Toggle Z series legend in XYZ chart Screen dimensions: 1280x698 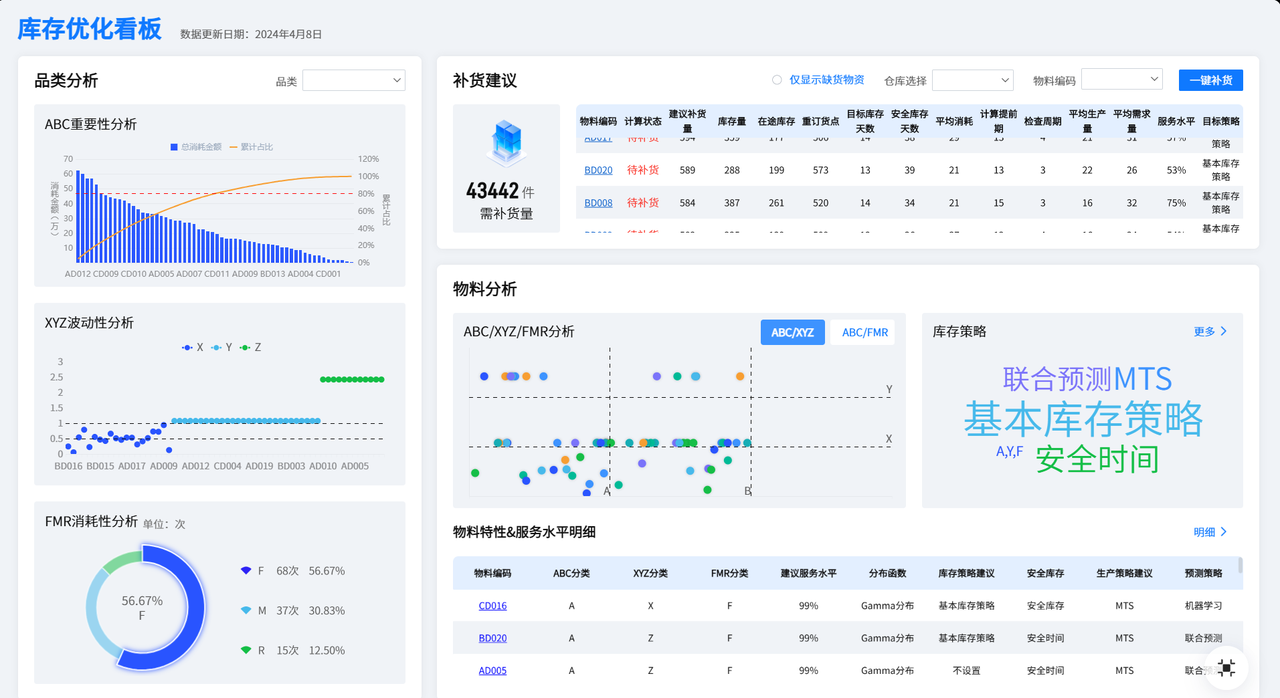(250, 347)
